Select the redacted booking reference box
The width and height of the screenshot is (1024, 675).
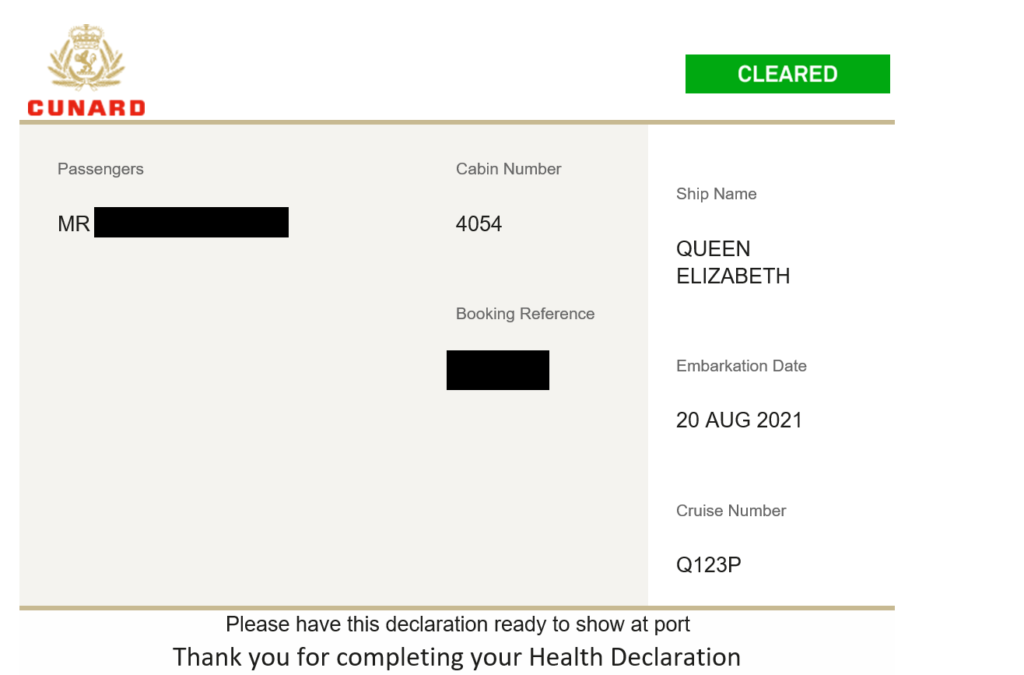coord(498,370)
